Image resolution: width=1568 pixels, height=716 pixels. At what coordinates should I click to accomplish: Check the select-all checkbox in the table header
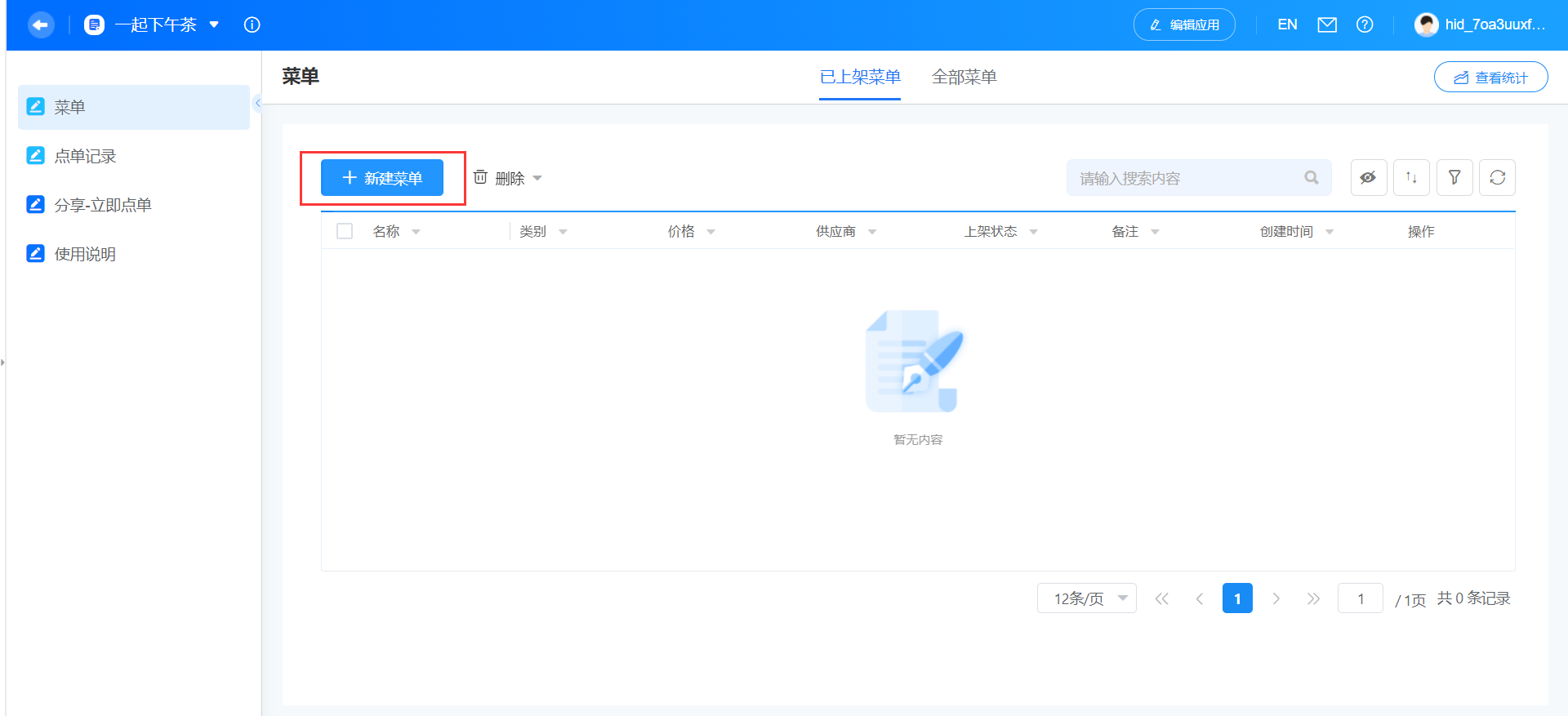345,231
